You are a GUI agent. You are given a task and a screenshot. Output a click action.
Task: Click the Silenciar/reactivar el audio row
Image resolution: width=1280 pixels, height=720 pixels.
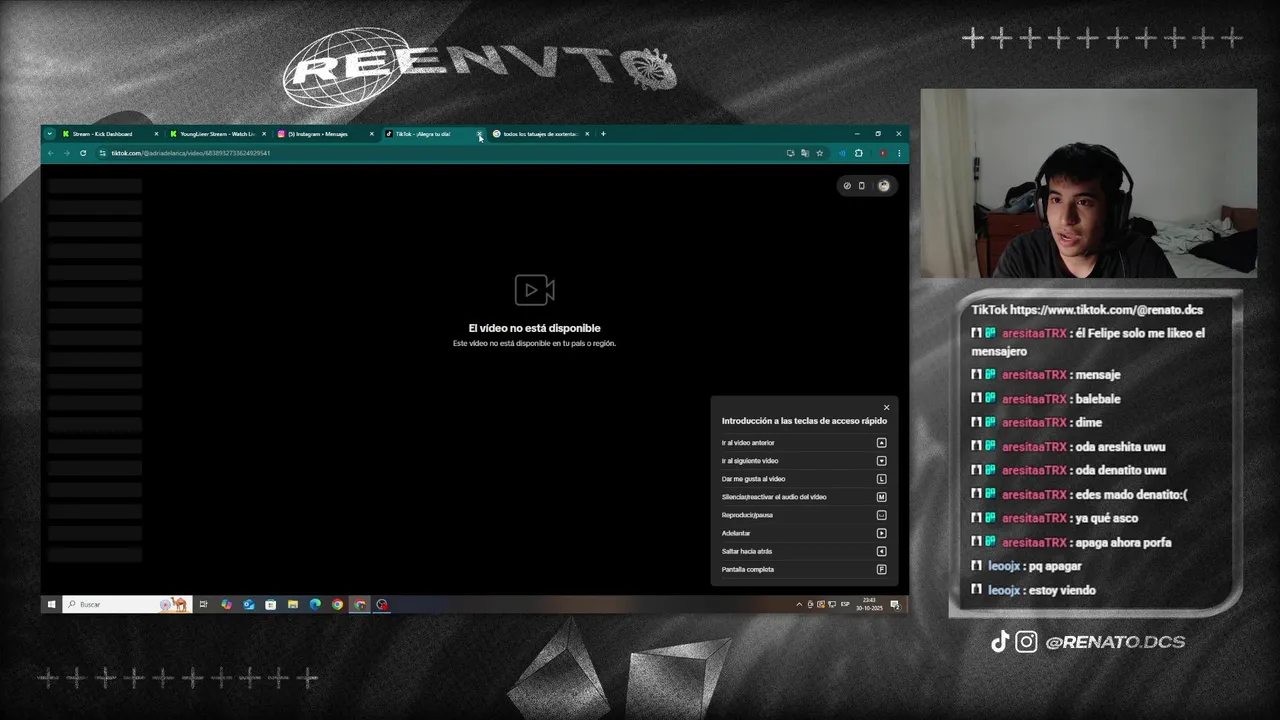click(804, 497)
